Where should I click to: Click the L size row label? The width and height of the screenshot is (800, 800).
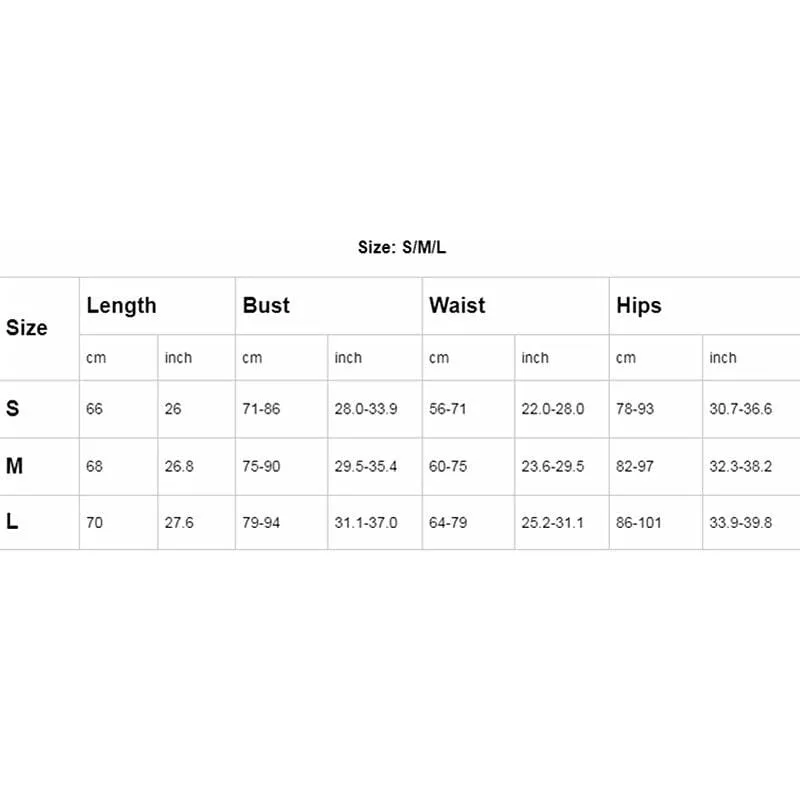(x=12, y=521)
